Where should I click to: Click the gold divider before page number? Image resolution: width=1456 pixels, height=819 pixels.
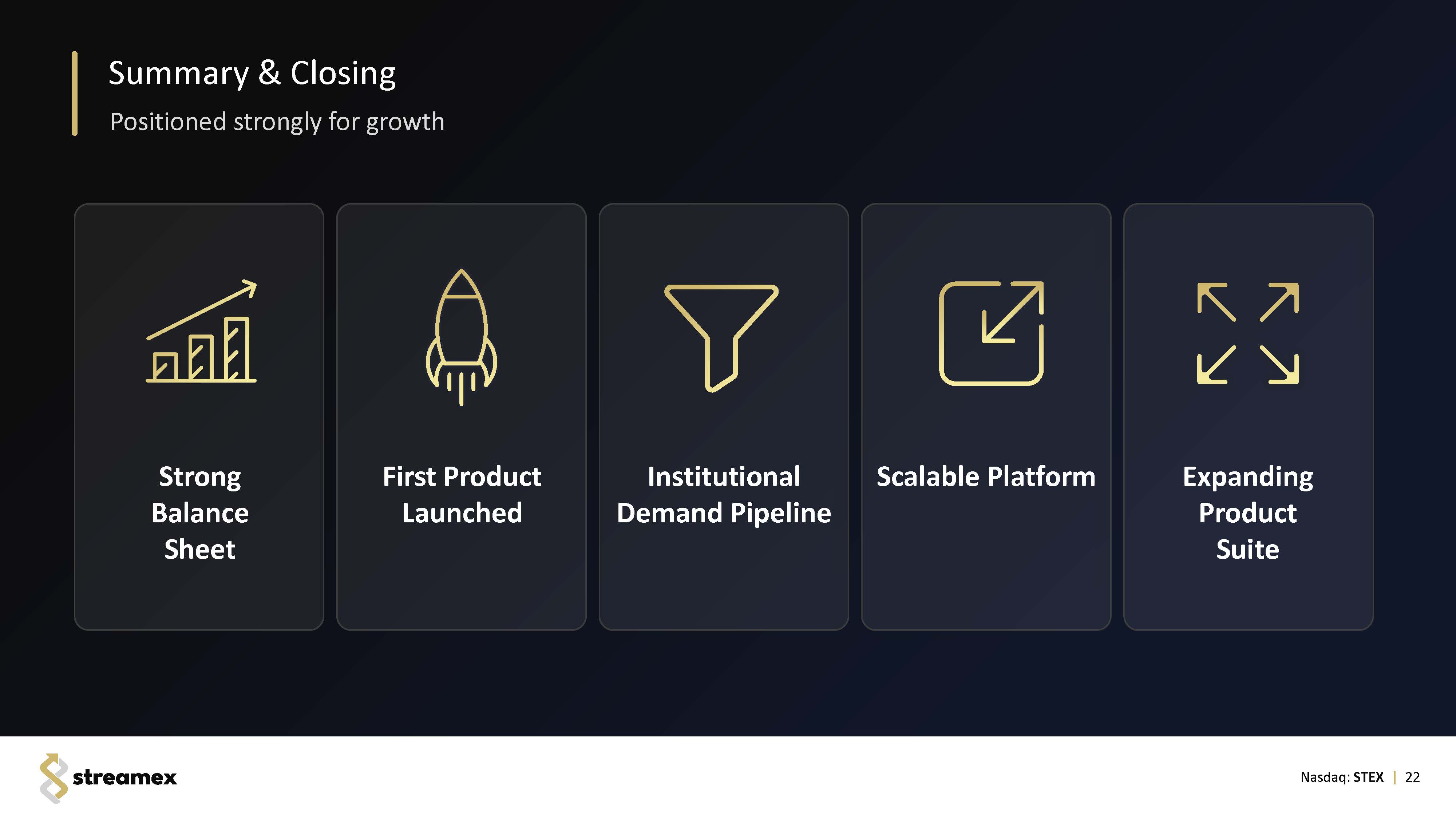click(1394, 777)
